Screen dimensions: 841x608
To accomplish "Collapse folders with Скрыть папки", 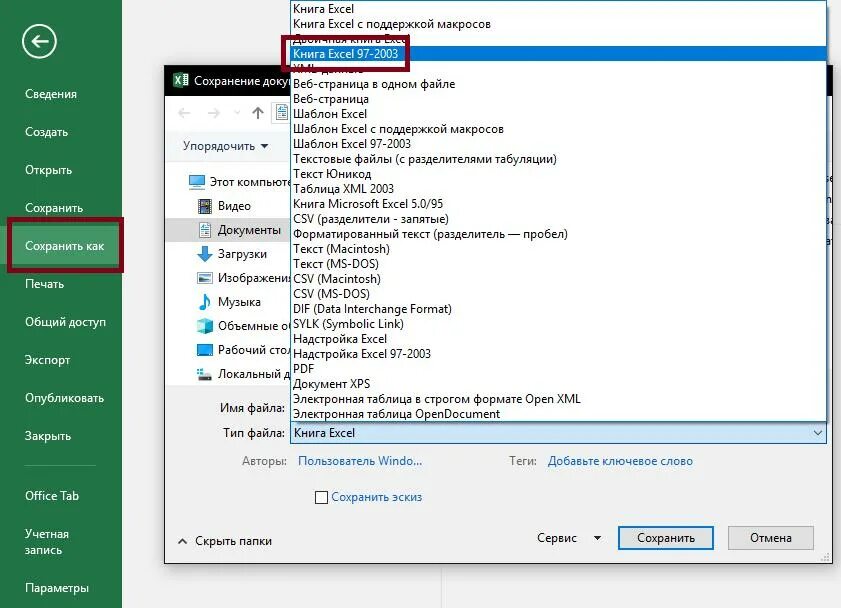I will tap(224, 541).
